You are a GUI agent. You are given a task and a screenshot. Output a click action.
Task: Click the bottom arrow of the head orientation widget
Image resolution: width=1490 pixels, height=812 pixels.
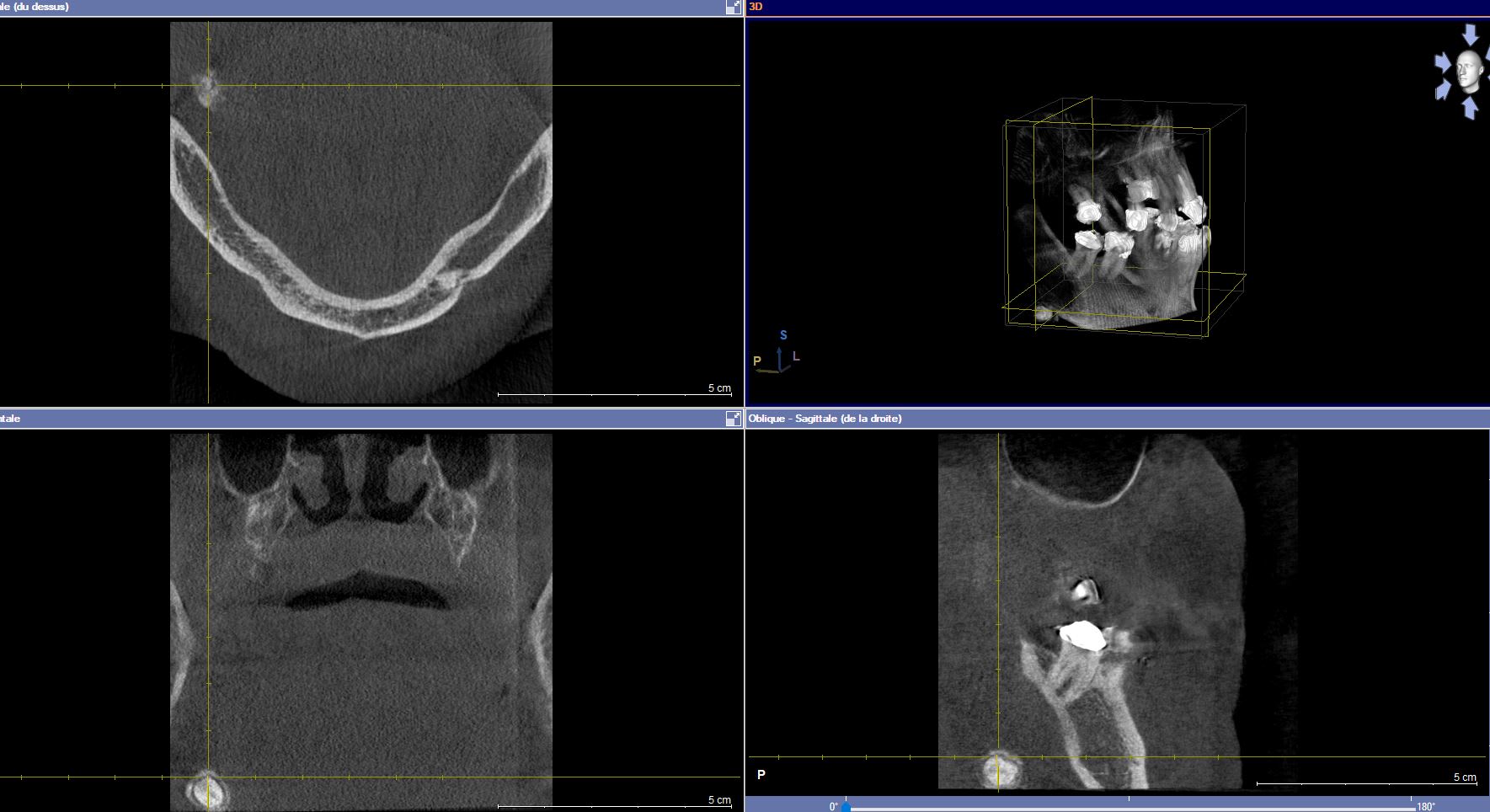tap(1470, 107)
